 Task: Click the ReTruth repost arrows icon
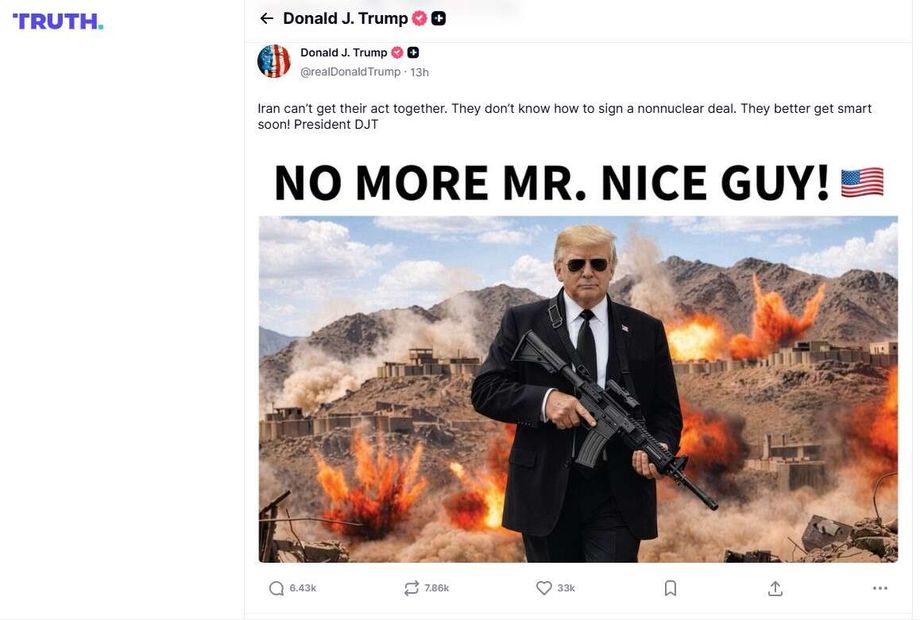[x=411, y=588]
